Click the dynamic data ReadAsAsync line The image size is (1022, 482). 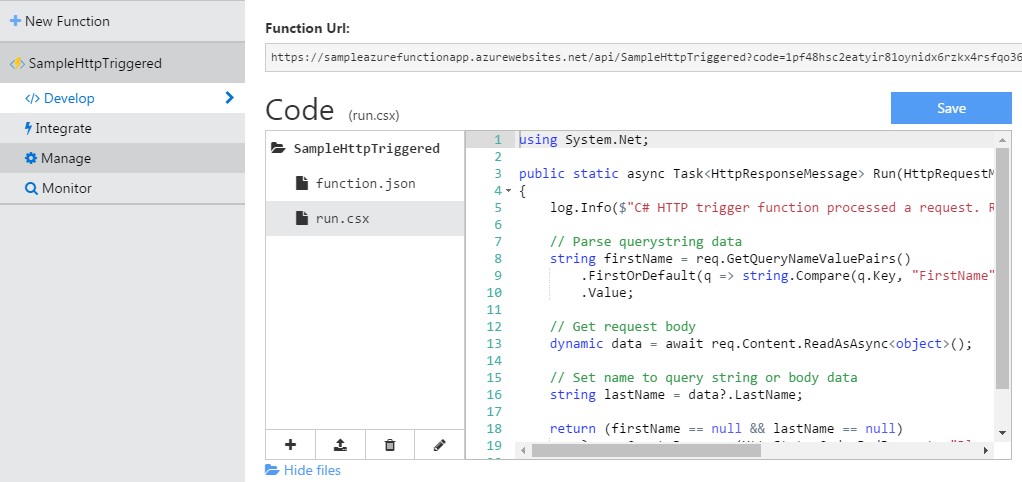(x=761, y=343)
